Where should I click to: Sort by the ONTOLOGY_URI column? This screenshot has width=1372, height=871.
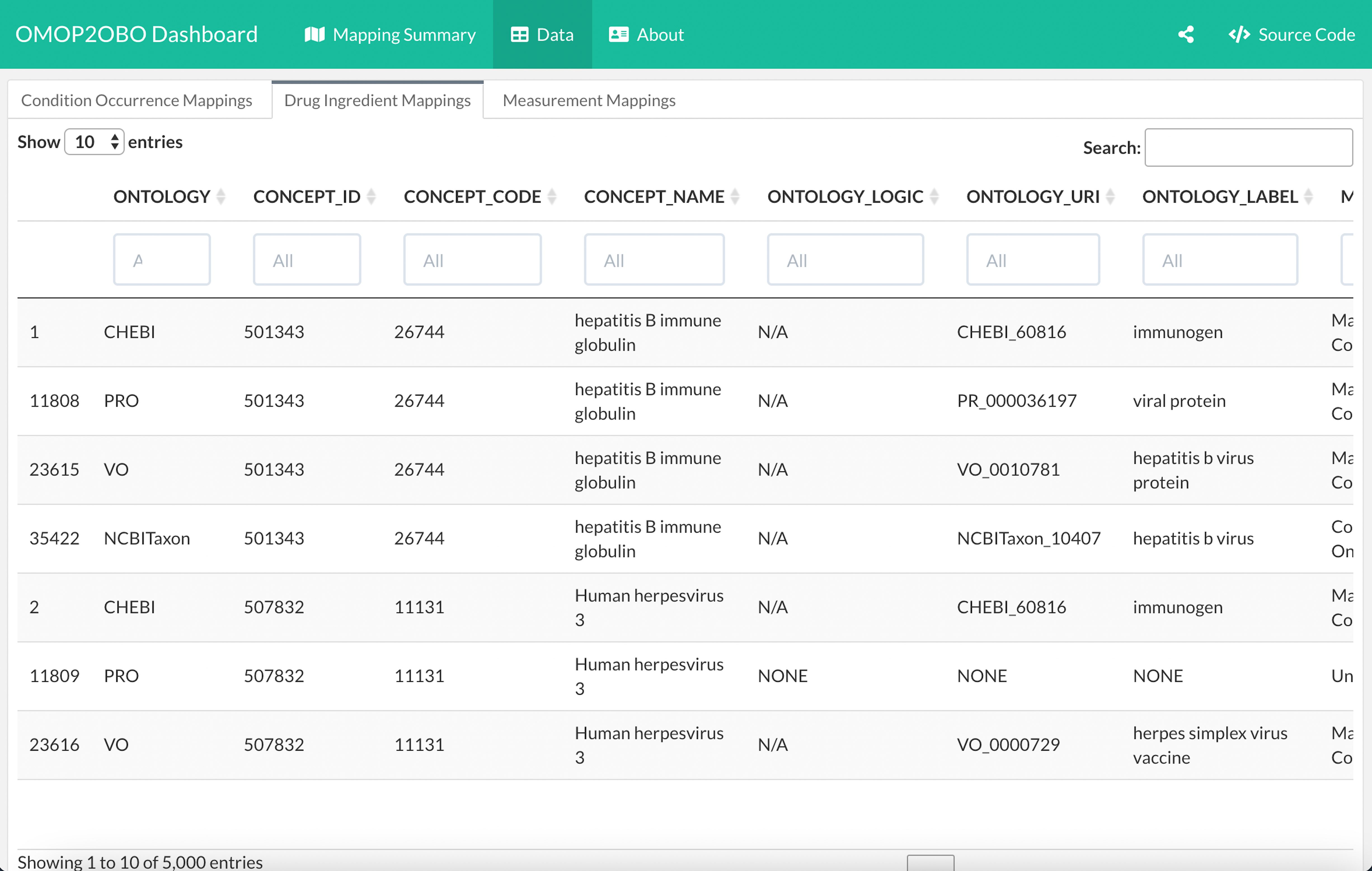[1040, 196]
